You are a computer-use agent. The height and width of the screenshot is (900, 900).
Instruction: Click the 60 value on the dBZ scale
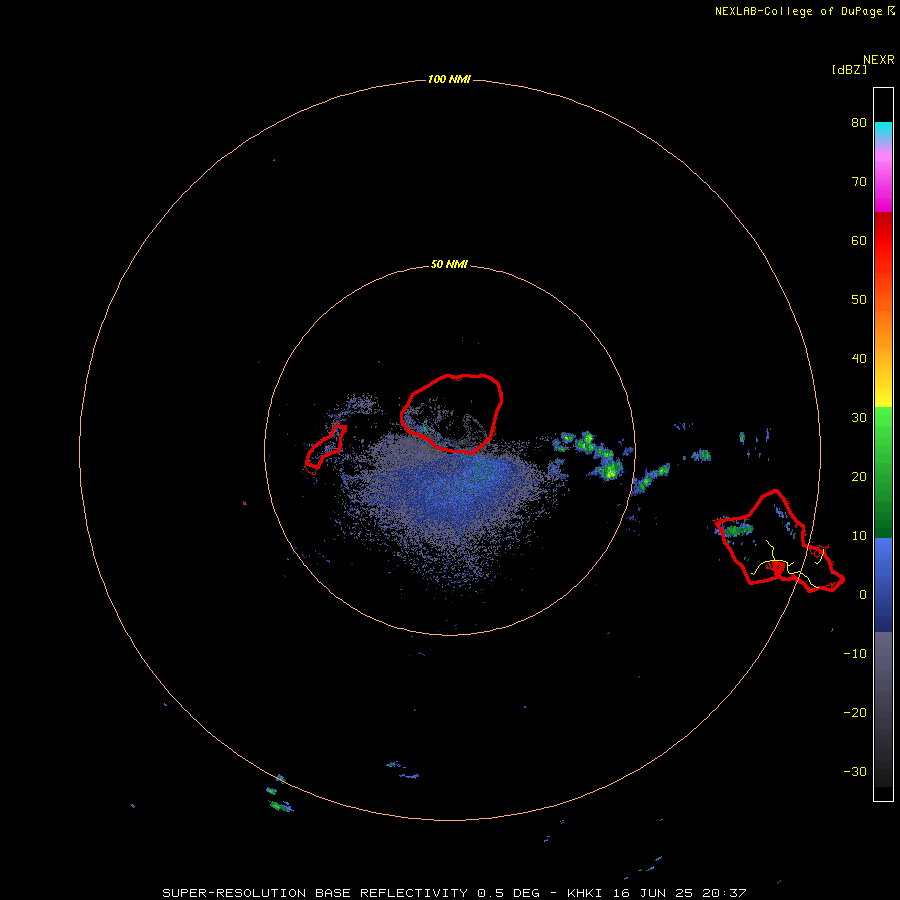click(859, 240)
